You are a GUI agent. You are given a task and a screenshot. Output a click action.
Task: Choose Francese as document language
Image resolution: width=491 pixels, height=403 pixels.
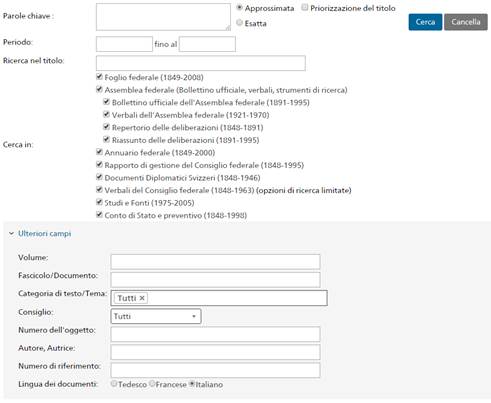[x=152, y=384]
